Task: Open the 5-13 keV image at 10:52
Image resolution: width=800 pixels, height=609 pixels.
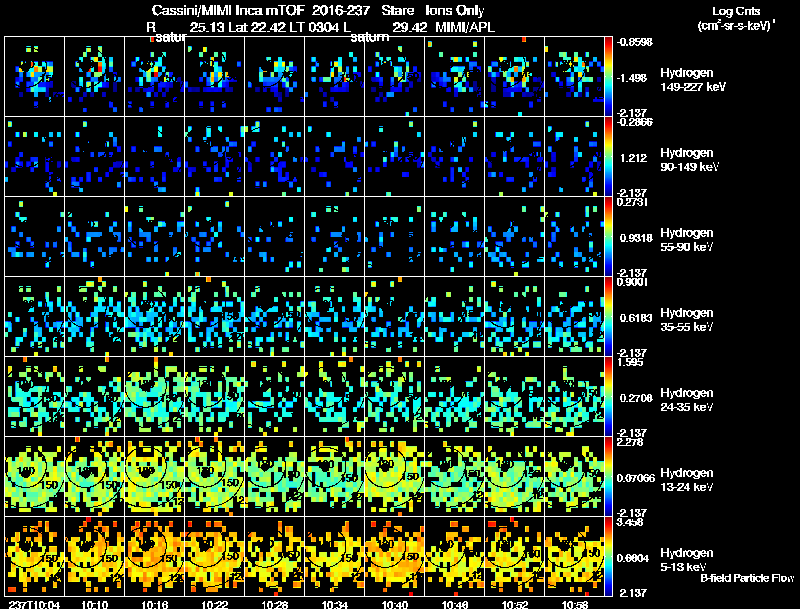Action: pos(515,556)
